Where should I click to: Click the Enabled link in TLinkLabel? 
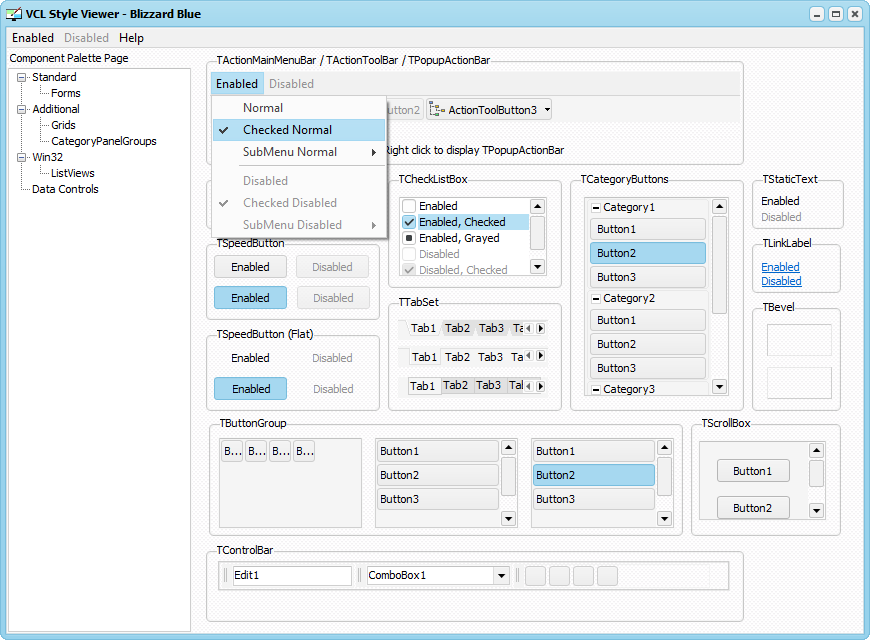[x=780, y=267]
